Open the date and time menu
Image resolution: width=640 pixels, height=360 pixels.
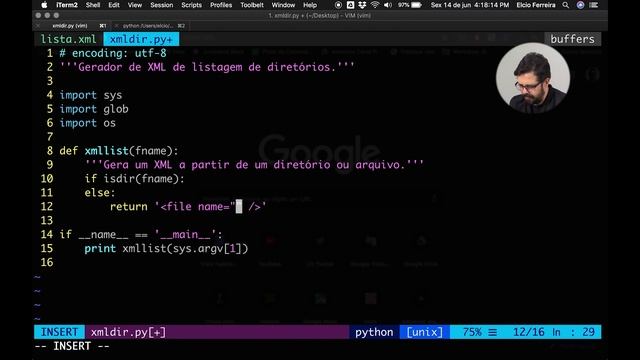tap(470, 5)
